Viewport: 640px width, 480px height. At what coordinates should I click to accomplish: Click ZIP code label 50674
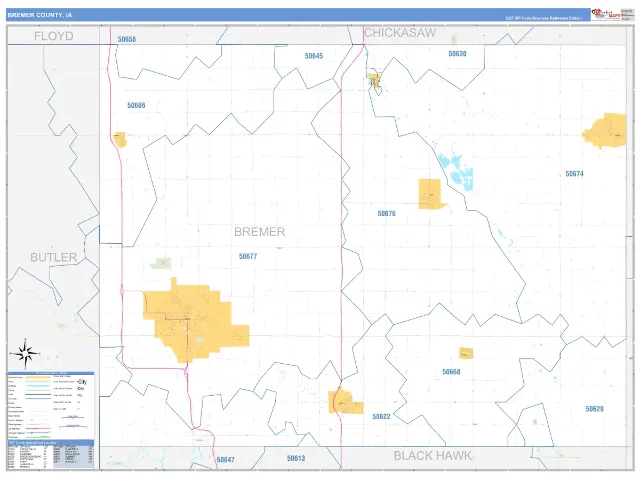(574, 174)
